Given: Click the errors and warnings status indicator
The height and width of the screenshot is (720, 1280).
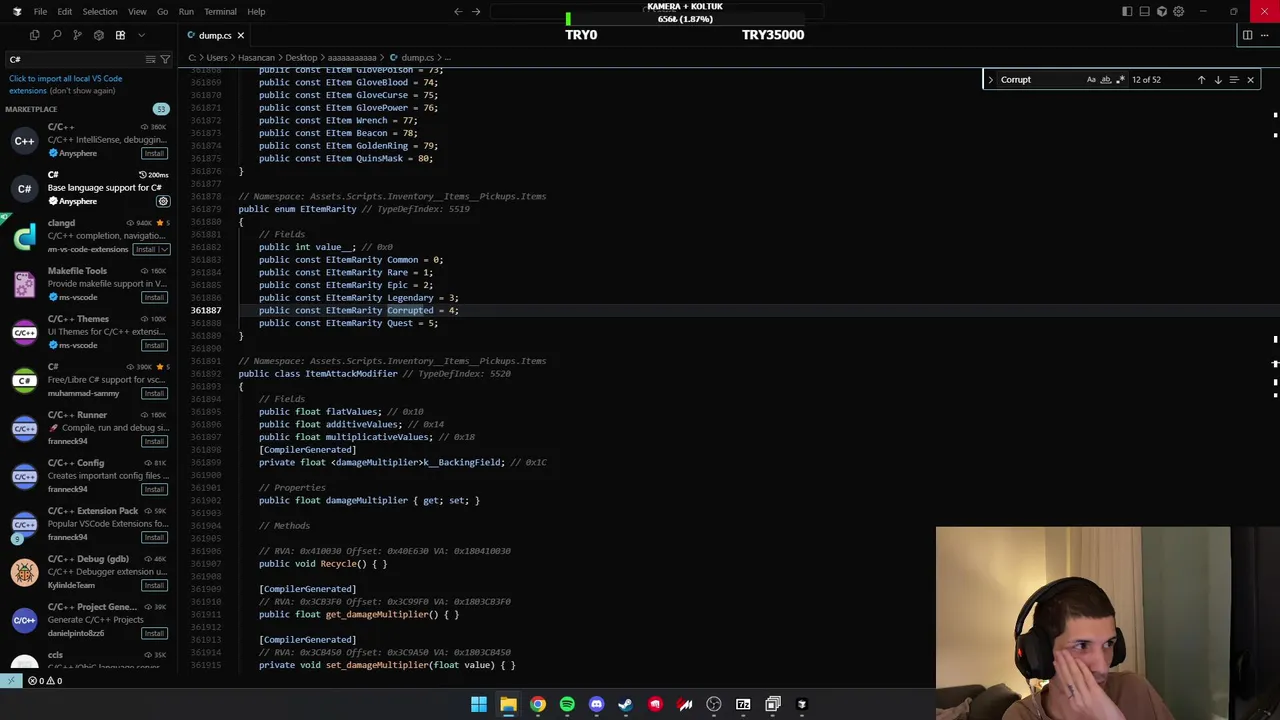Looking at the screenshot, I should click(45, 681).
